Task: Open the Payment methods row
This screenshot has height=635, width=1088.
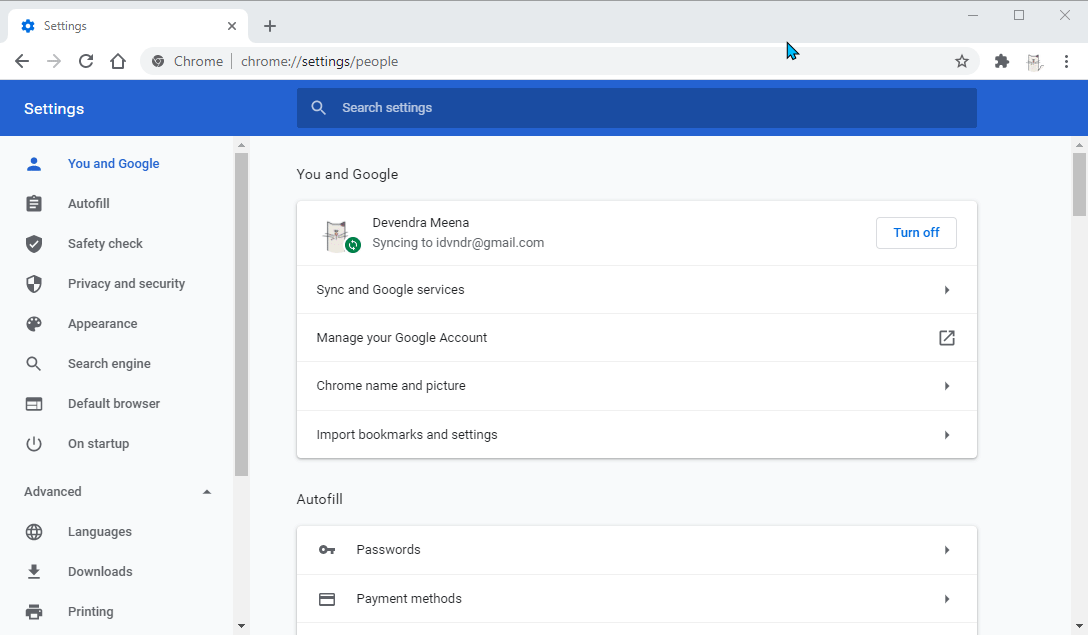Action: (637, 599)
